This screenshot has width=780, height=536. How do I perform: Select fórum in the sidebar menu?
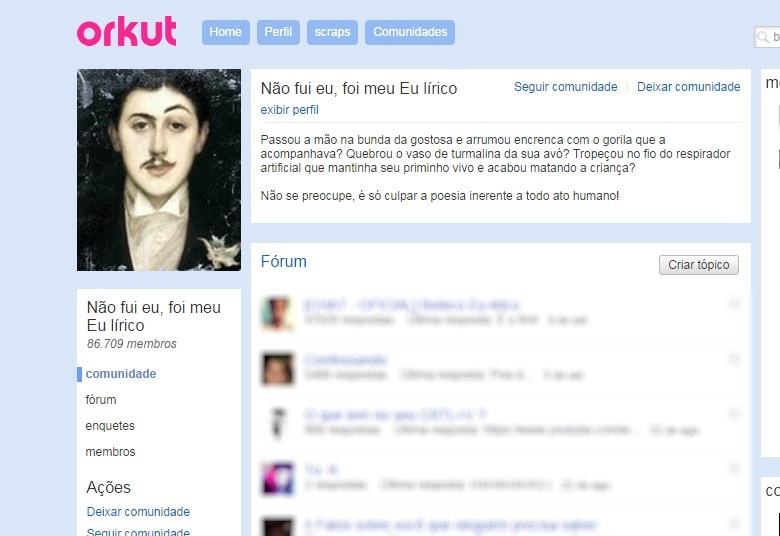tap(101, 400)
